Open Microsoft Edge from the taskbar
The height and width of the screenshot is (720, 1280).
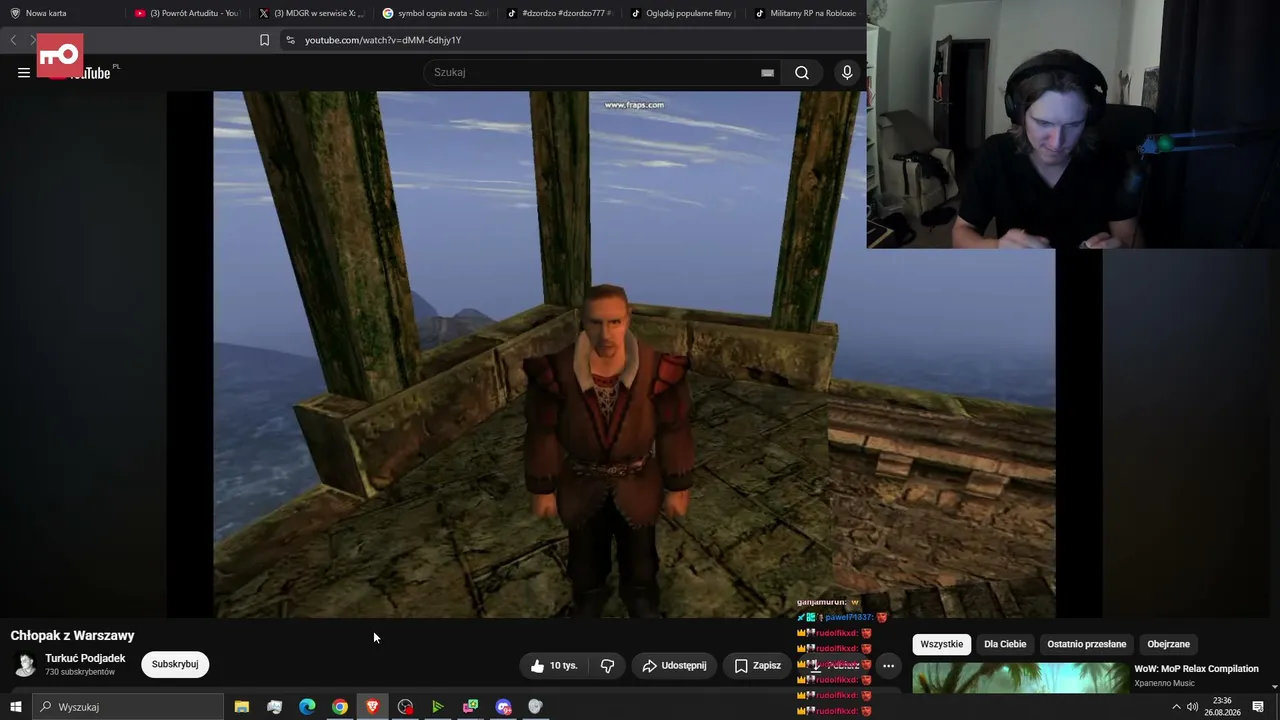[x=307, y=707]
